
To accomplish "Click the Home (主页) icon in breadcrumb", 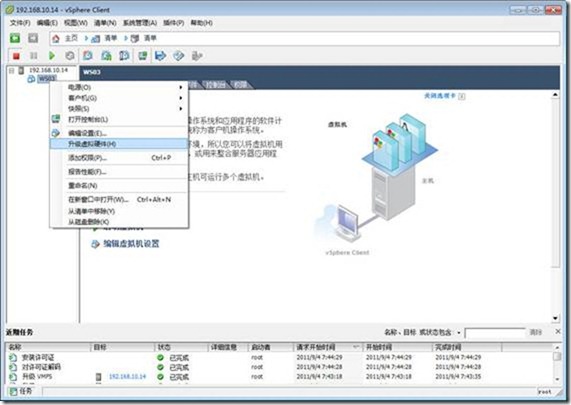I will point(56,39).
